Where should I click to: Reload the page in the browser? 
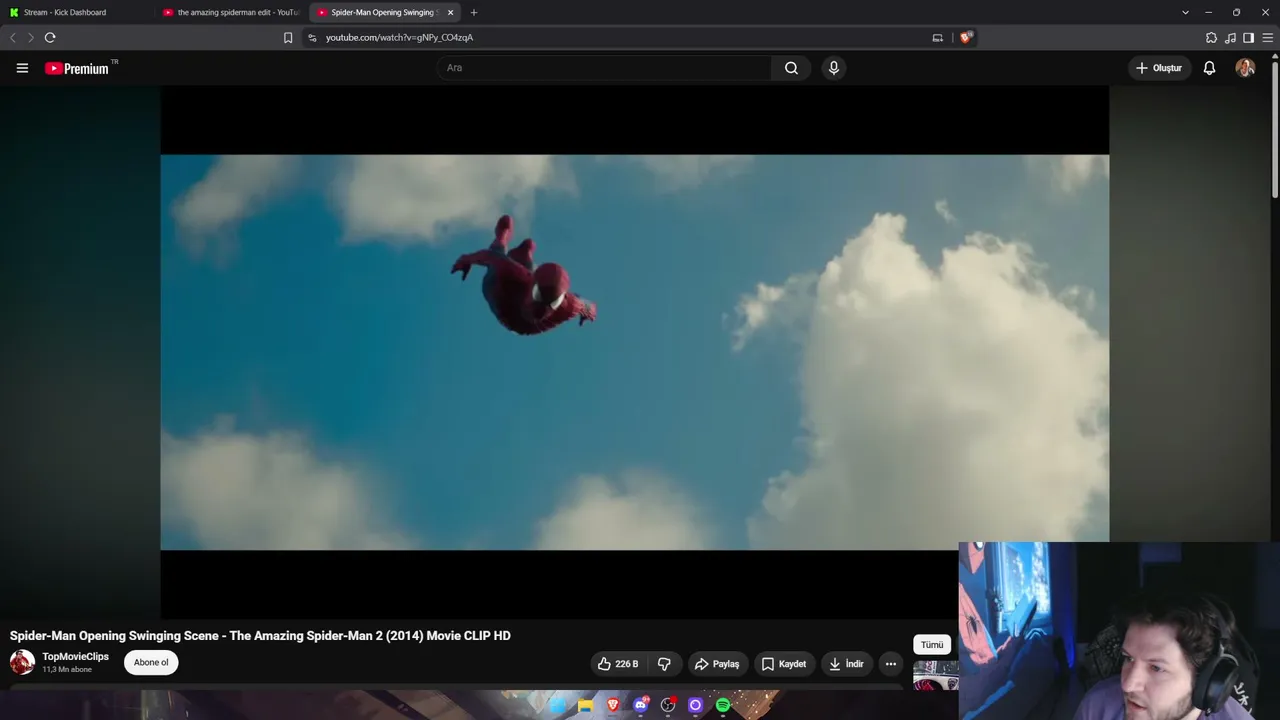tap(50, 38)
